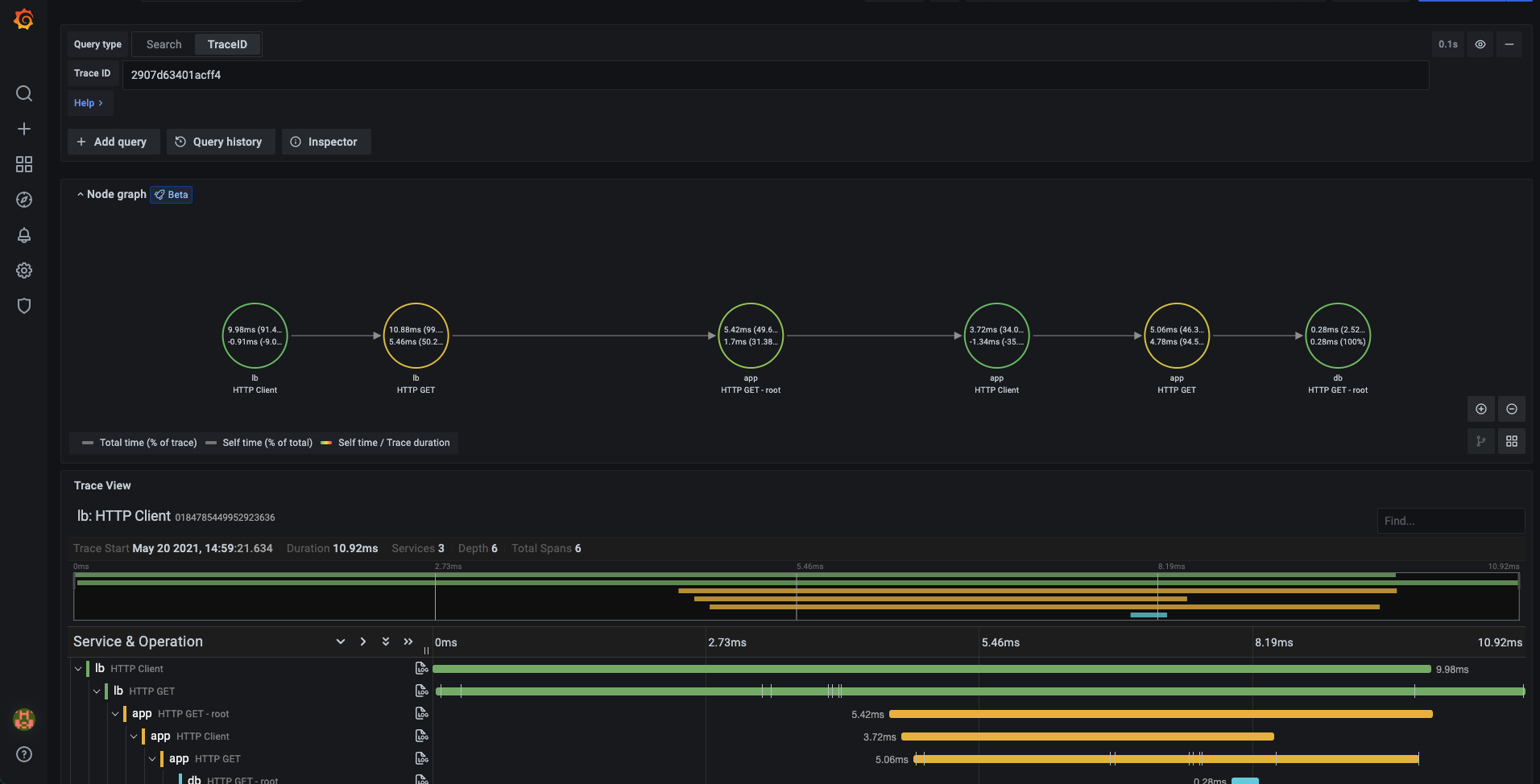
Task: Collapse the query editor with the minus icon
Action: pos(1509,44)
